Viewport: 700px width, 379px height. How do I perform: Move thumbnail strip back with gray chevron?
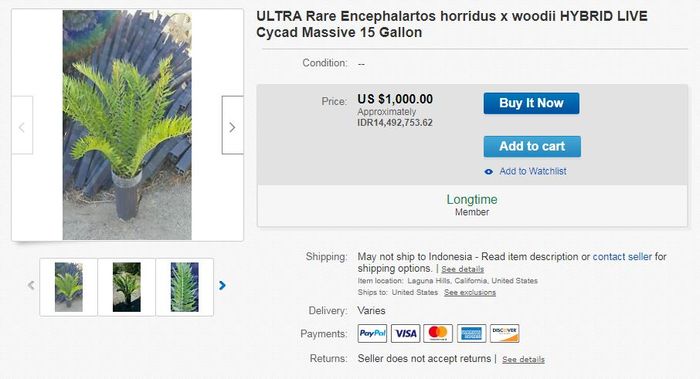click(x=31, y=285)
